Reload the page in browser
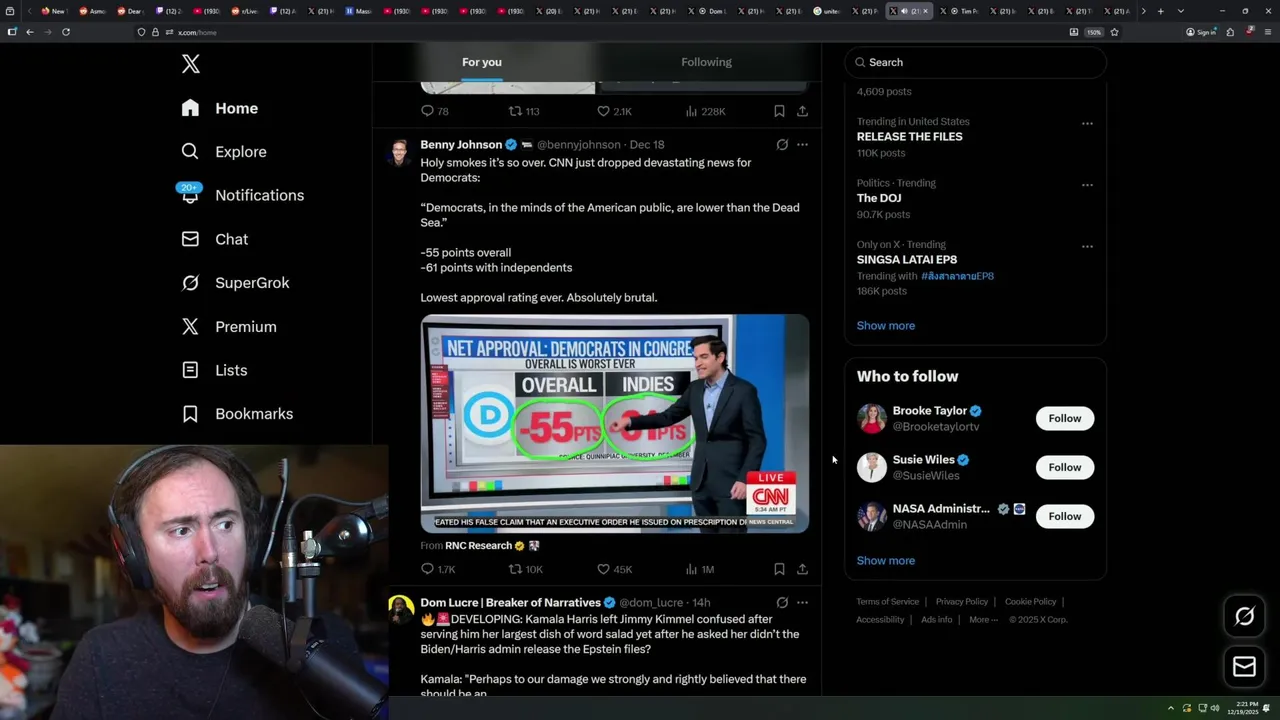The width and height of the screenshot is (1280, 720). pyautogui.click(x=66, y=32)
